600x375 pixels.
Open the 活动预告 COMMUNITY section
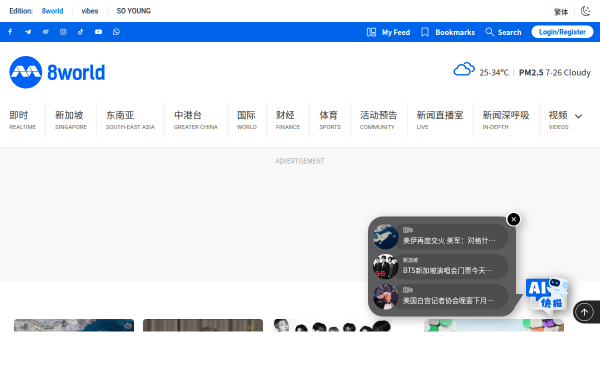click(378, 120)
